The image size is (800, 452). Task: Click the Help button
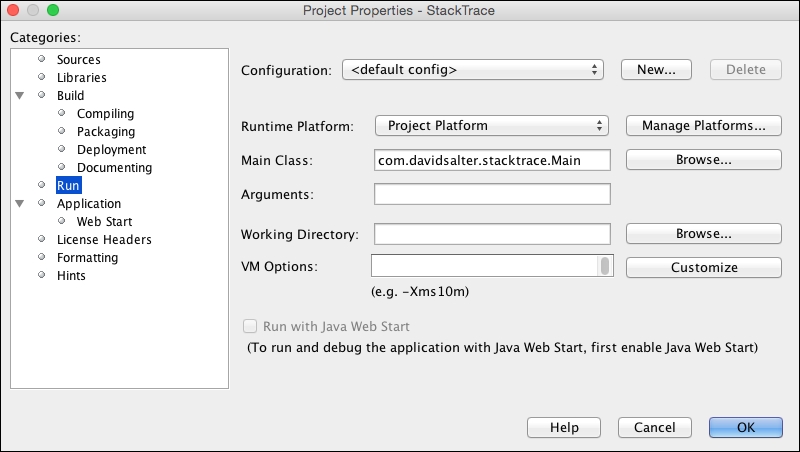click(564, 428)
